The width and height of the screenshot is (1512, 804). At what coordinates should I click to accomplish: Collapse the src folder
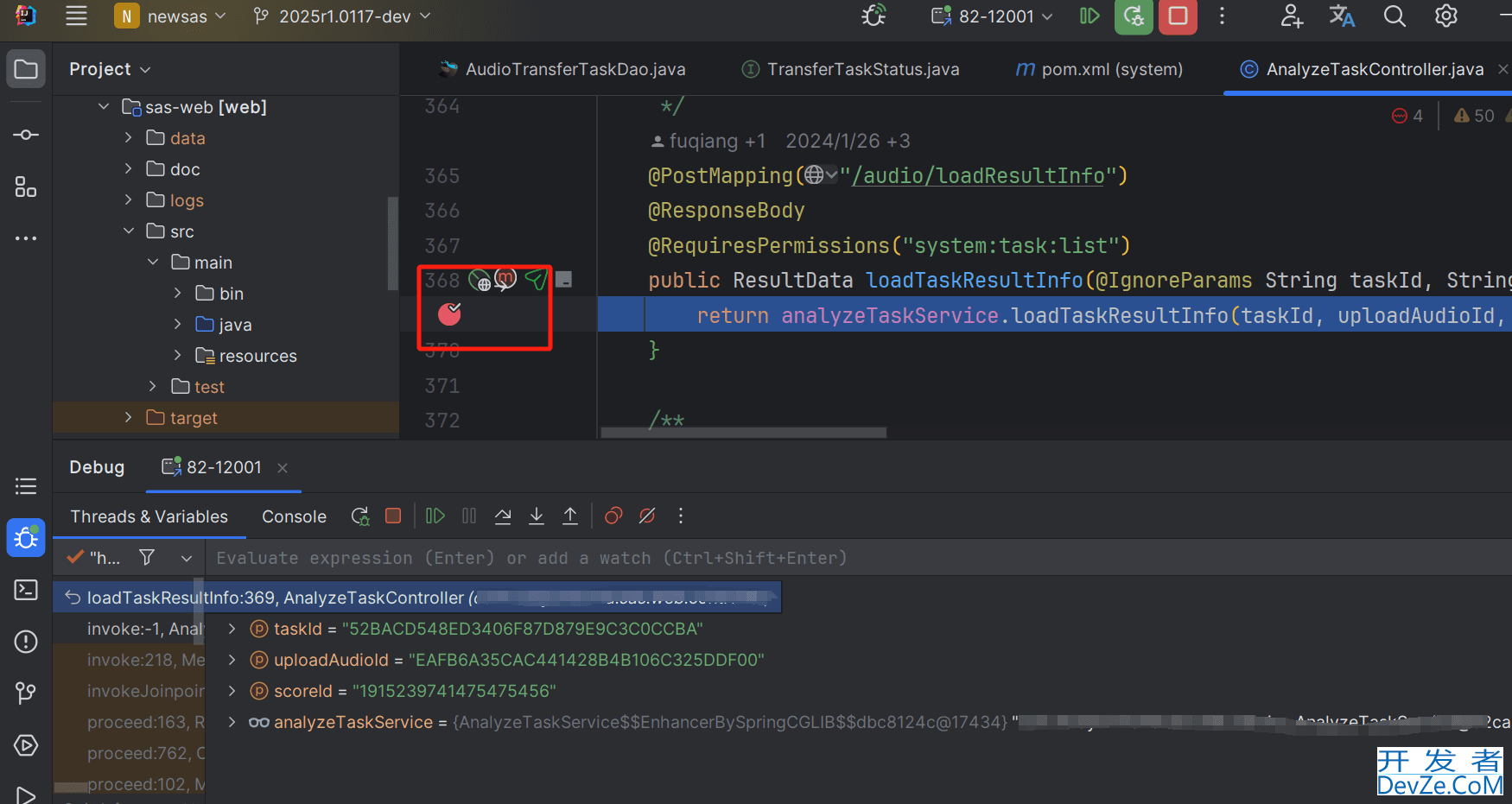click(x=128, y=231)
